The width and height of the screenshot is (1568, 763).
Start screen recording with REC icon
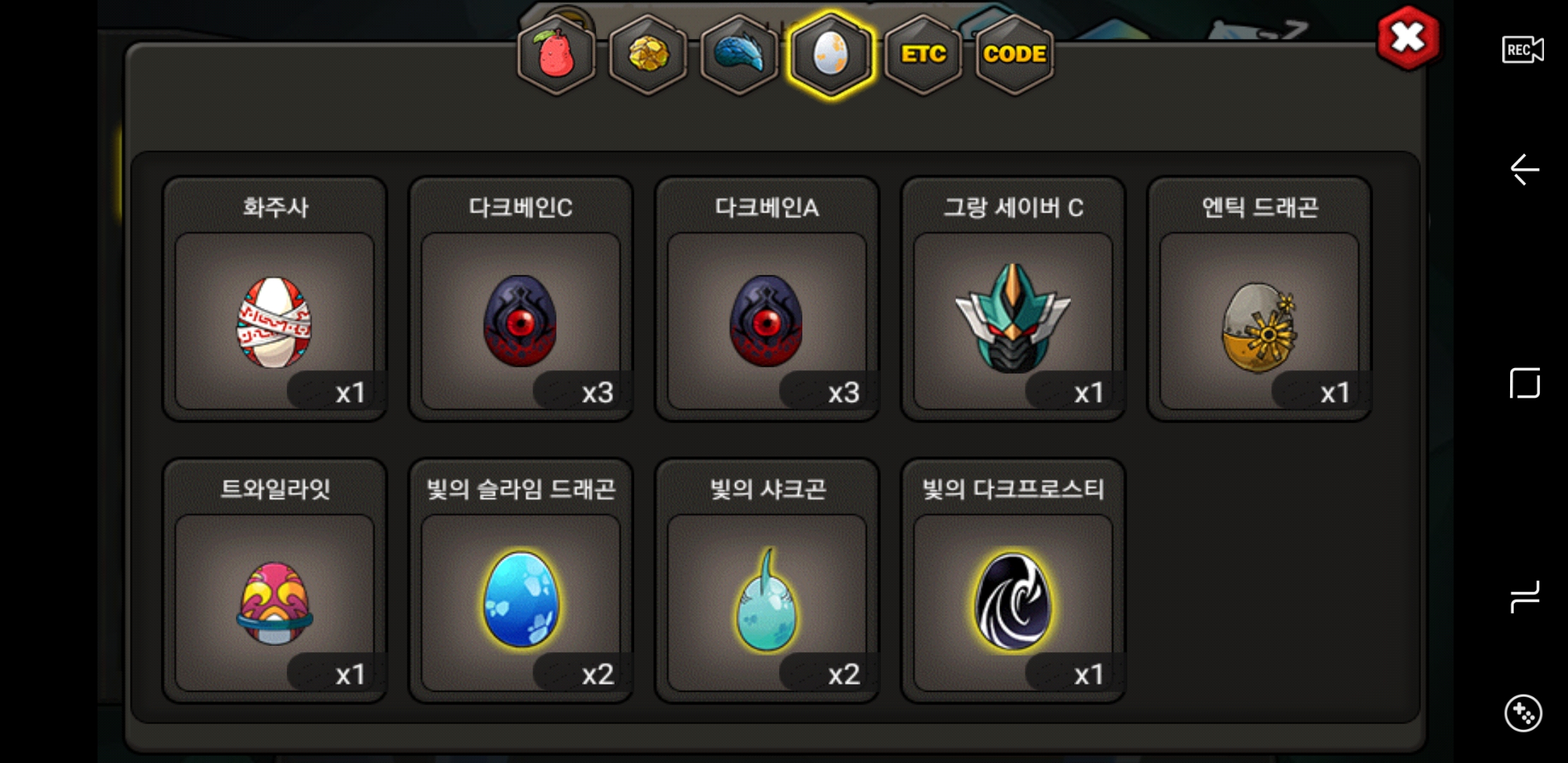(1523, 50)
